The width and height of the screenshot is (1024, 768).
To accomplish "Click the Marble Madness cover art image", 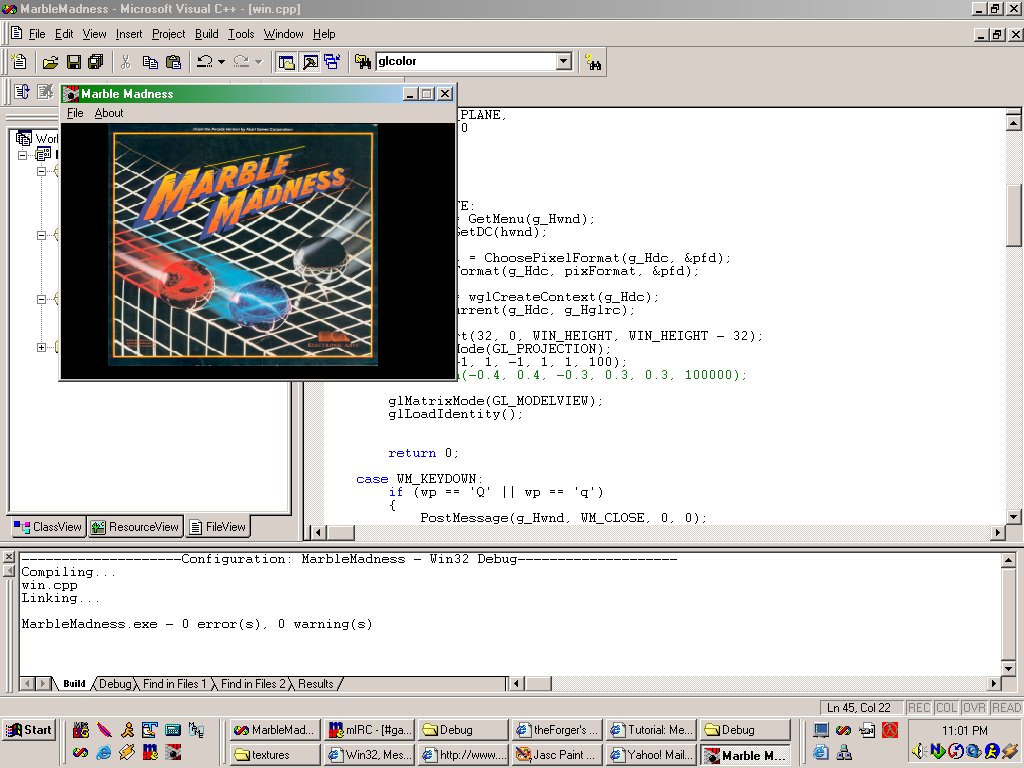I will coord(243,245).
